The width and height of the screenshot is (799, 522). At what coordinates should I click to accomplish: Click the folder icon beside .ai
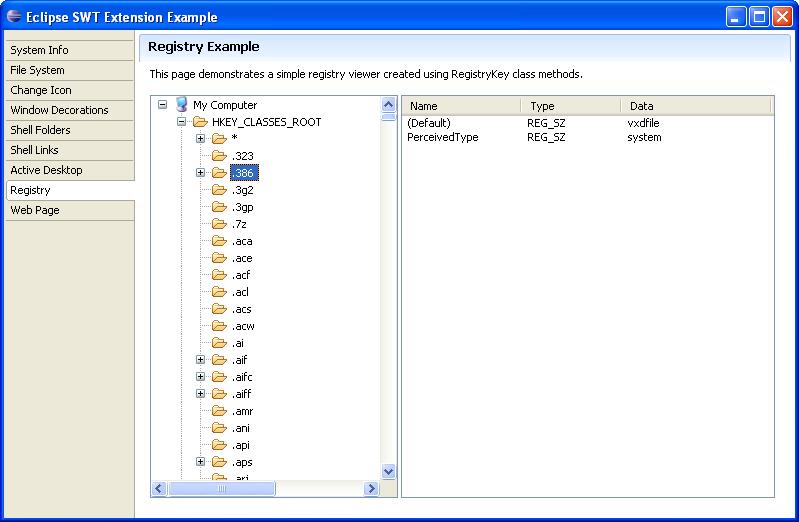coord(219,343)
